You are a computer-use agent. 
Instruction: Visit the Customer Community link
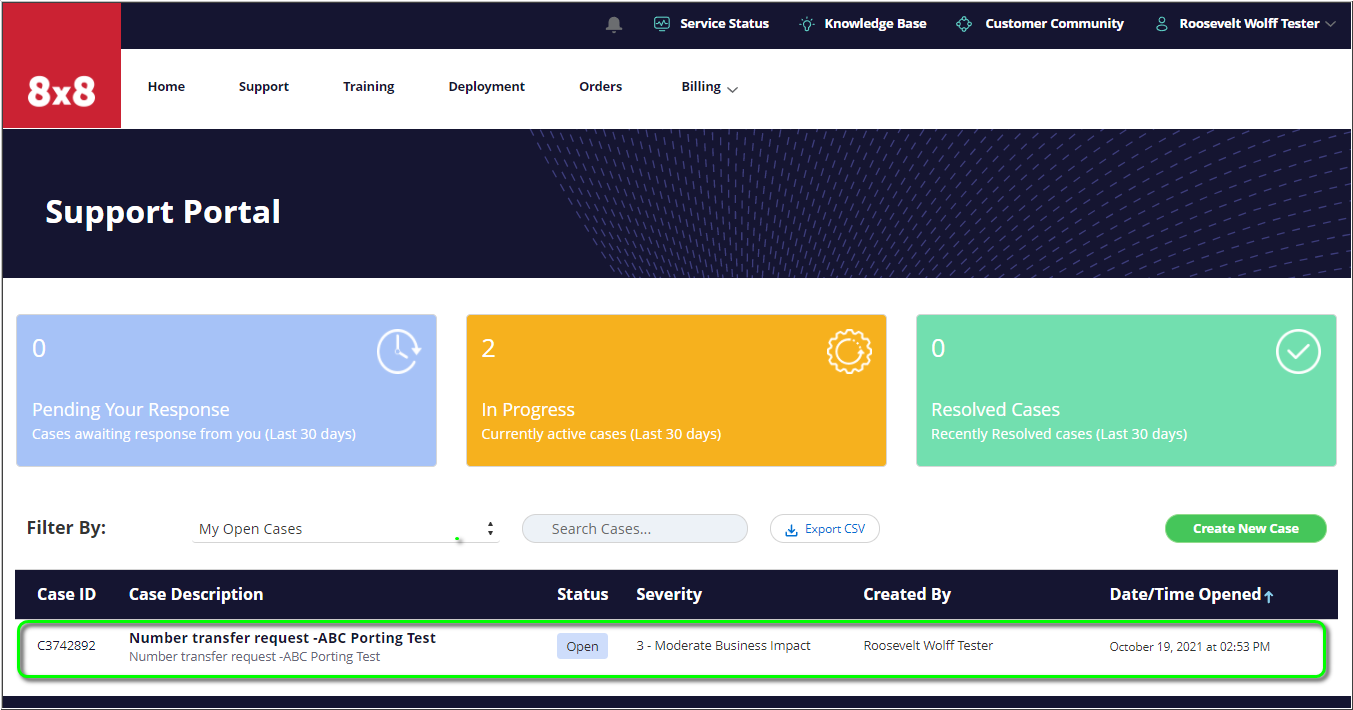coord(1055,24)
